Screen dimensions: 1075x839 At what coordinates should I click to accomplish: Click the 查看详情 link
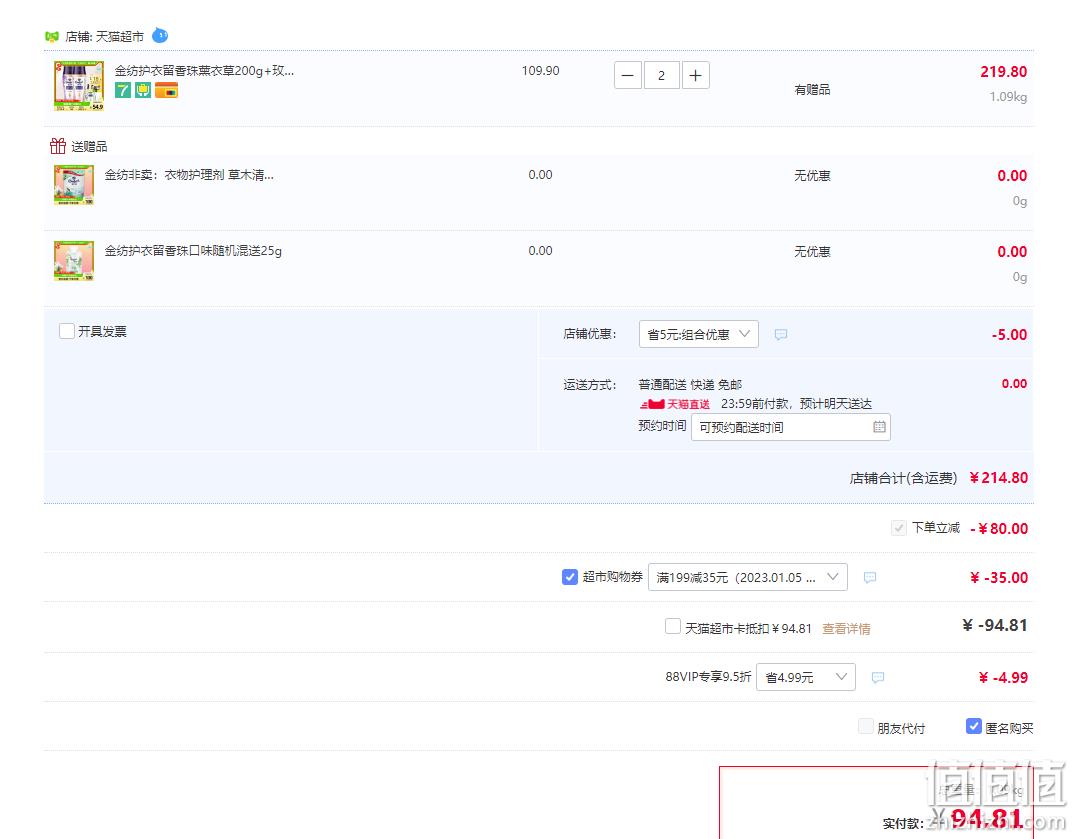(x=846, y=629)
